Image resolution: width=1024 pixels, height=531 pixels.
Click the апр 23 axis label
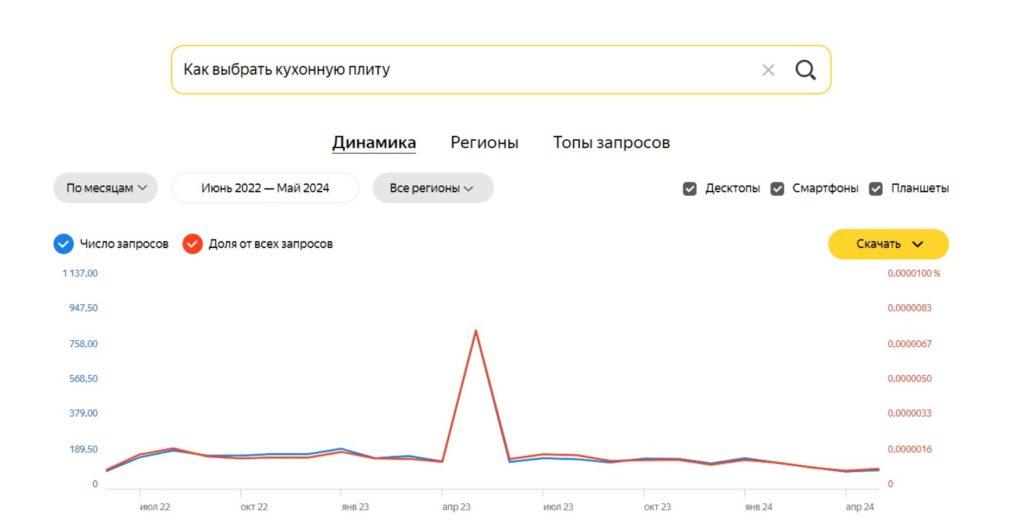[456, 507]
